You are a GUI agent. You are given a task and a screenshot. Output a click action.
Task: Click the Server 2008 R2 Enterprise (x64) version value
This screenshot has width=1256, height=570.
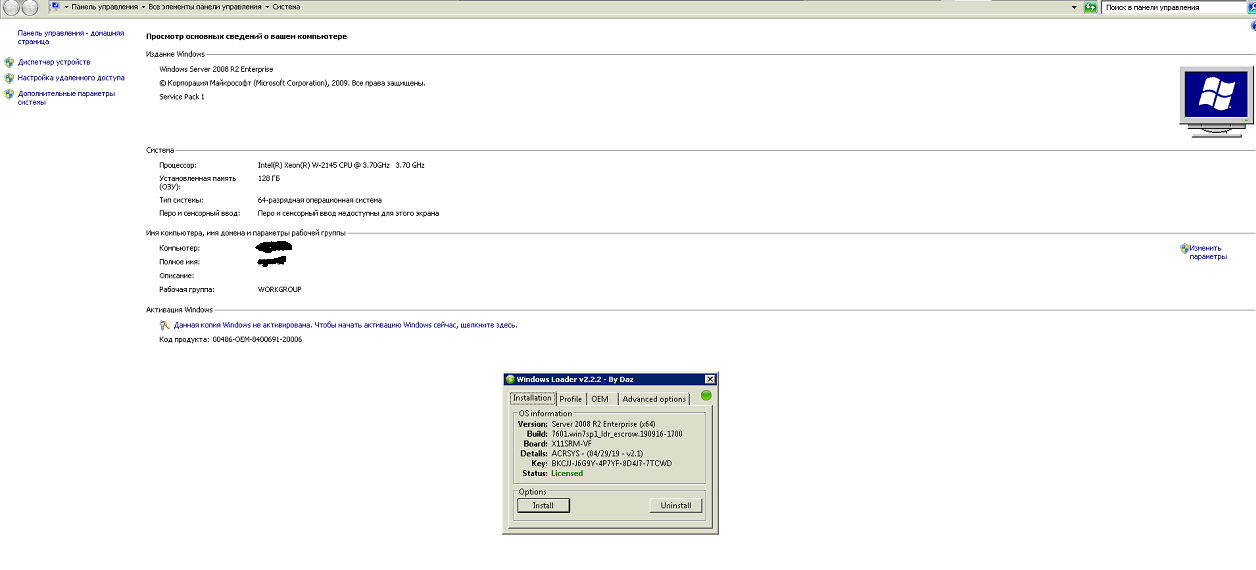[603, 423]
